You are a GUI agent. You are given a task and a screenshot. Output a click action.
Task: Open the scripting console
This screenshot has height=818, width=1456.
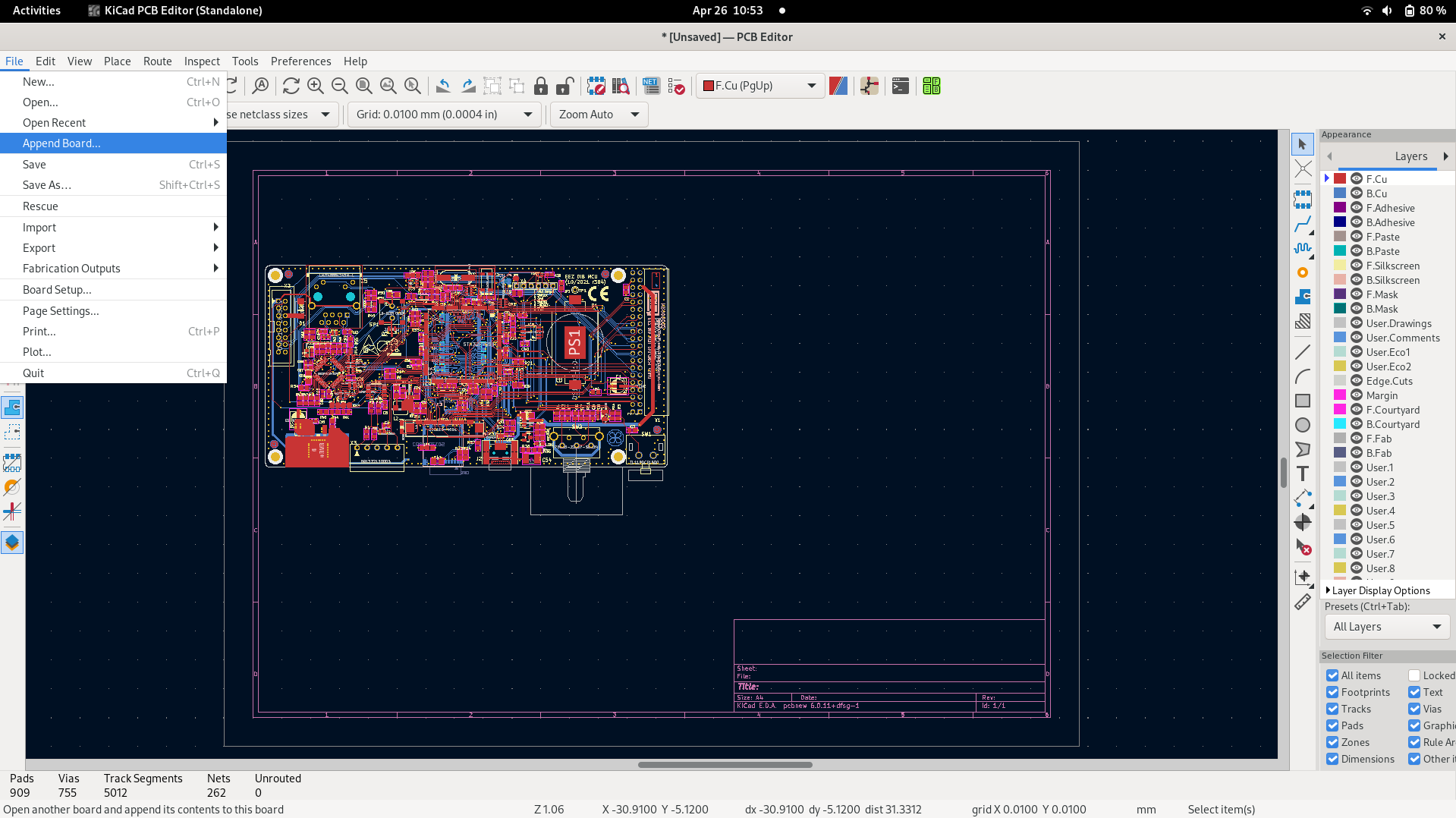900,87
